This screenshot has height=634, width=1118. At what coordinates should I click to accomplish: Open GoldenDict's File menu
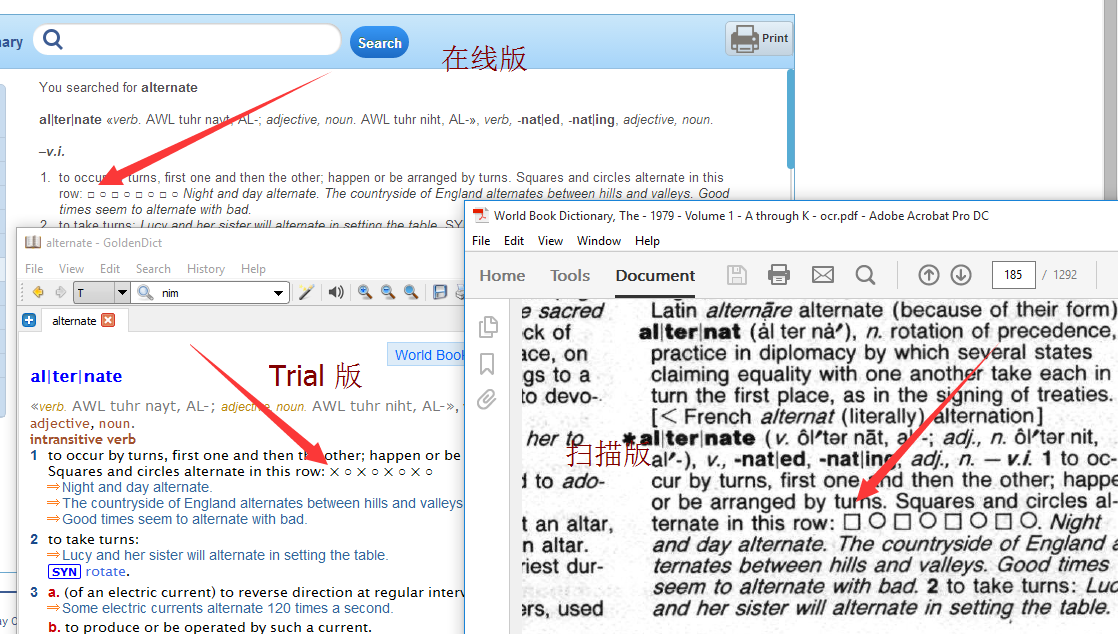34,269
